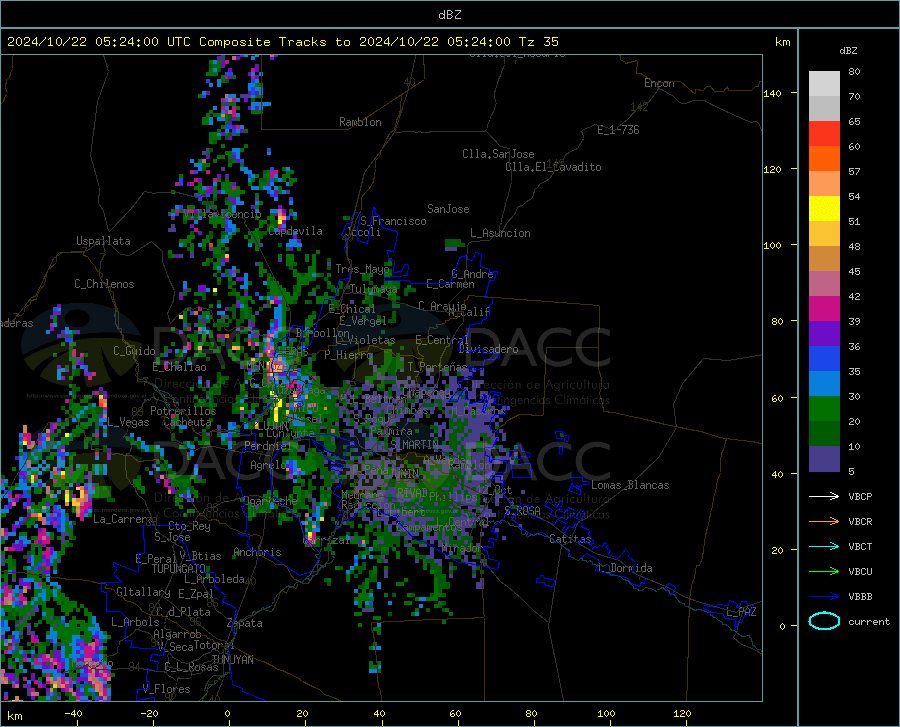Click the cyan 'current' ellipse in legend

click(824, 621)
